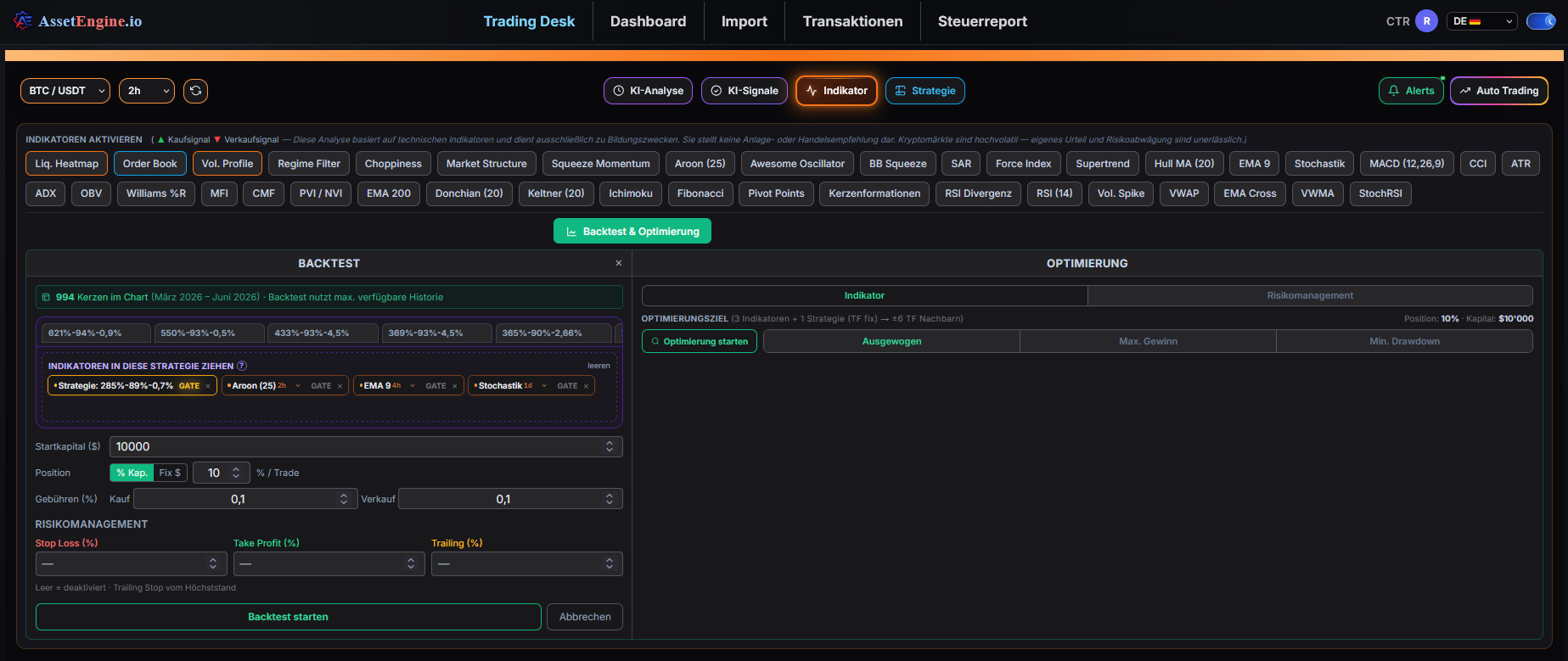1568x661 pixels.
Task: Enable the Squeeze Momentum indicator
Action: tap(601, 164)
